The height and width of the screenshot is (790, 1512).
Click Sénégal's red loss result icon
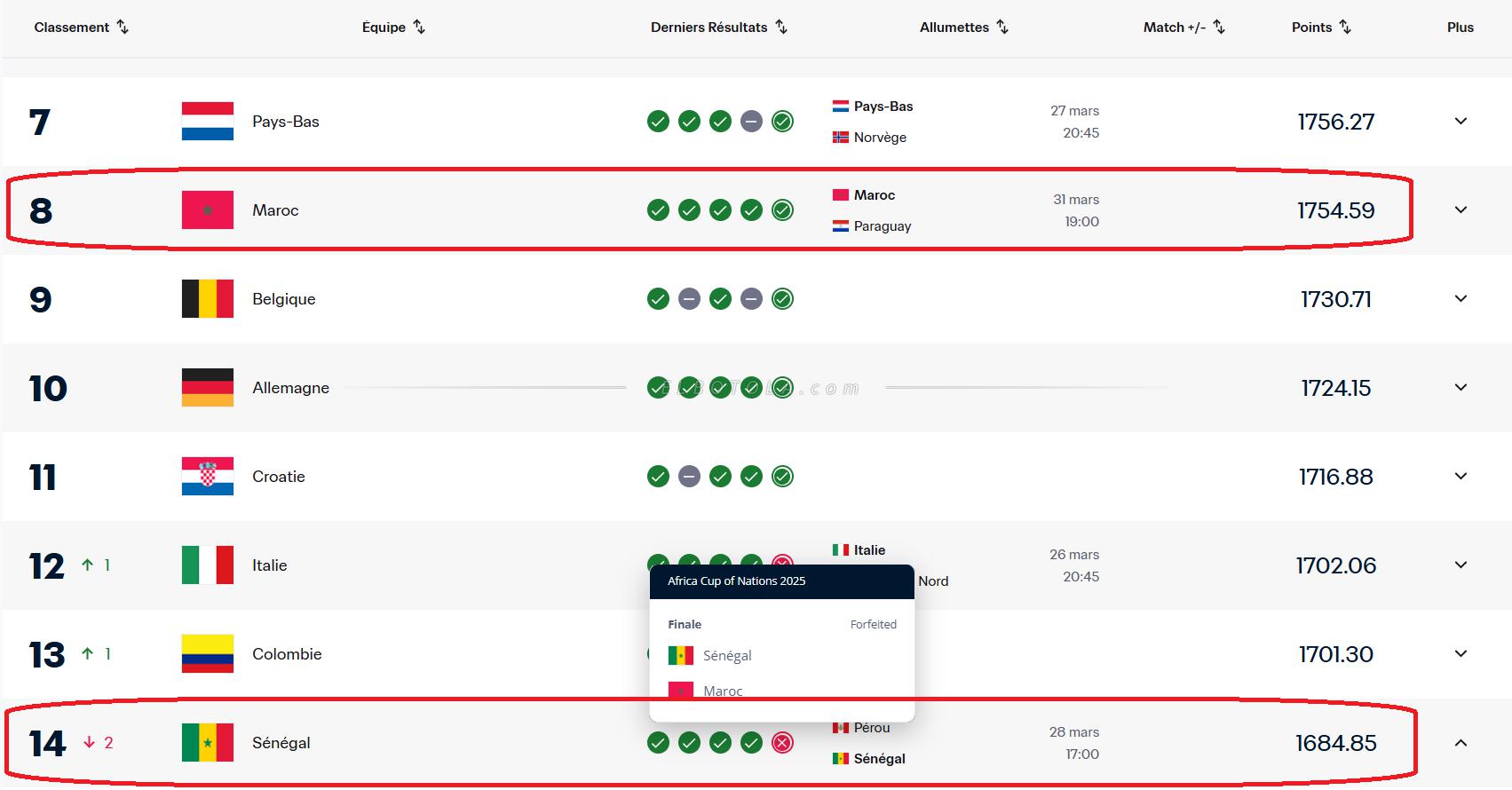pos(782,743)
